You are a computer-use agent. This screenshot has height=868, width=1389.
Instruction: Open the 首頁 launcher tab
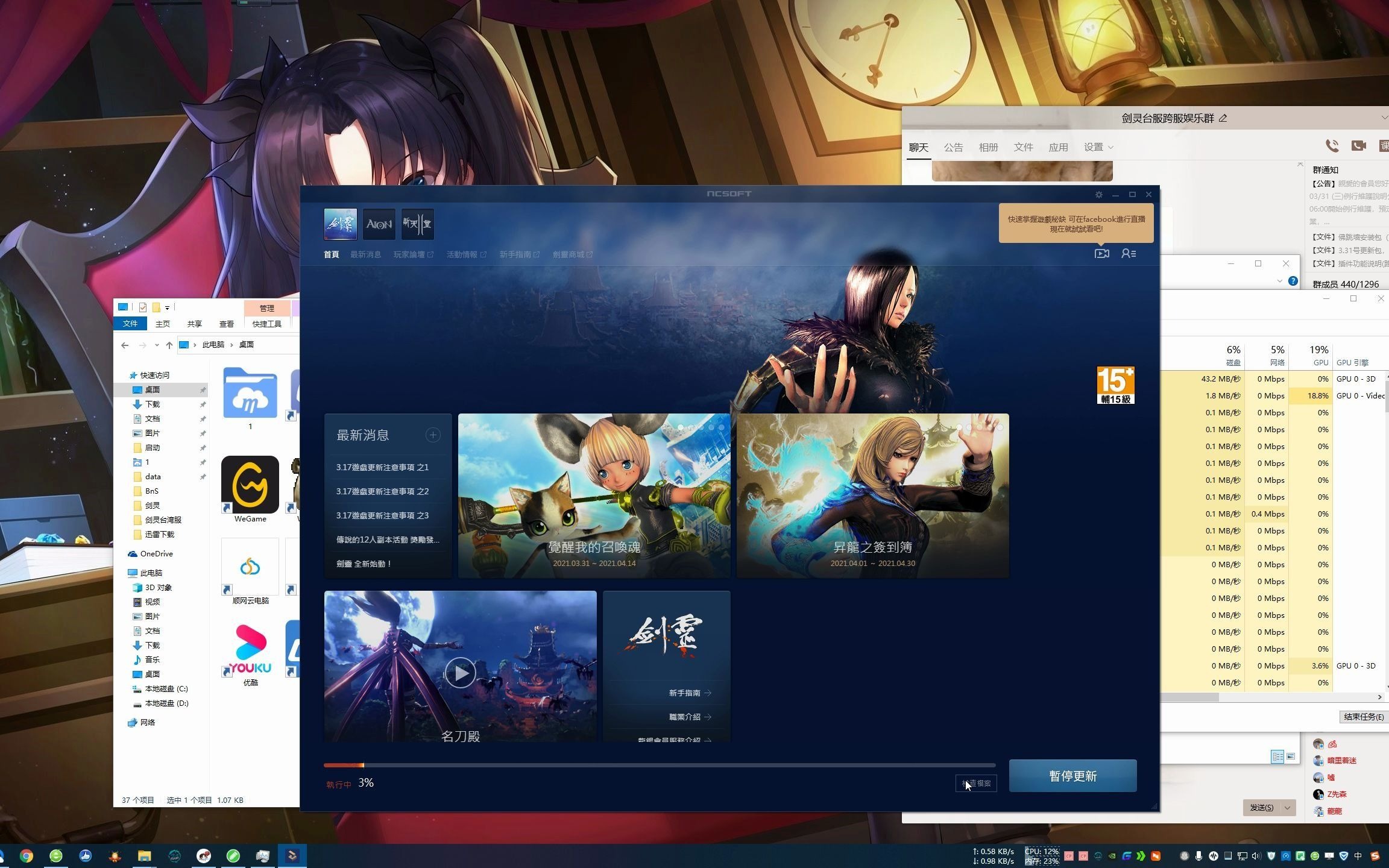point(332,254)
